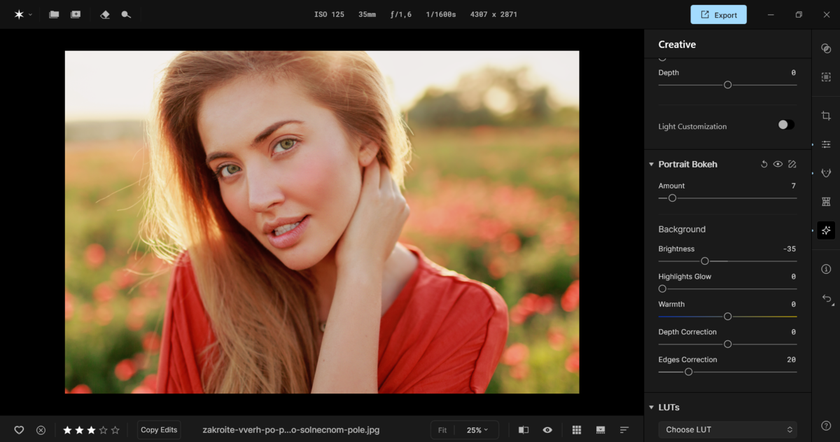Click the Fit zoom button
This screenshot has width=840, height=442.
tap(442, 430)
